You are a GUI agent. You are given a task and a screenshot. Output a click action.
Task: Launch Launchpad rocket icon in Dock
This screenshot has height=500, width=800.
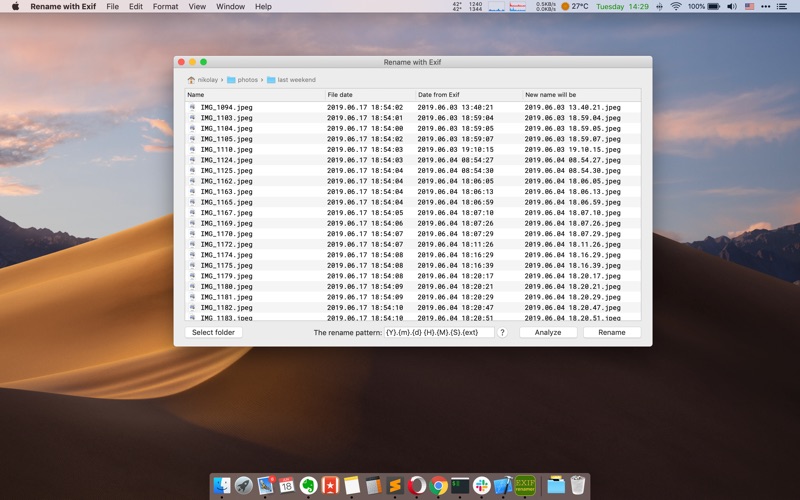click(x=243, y=485)
